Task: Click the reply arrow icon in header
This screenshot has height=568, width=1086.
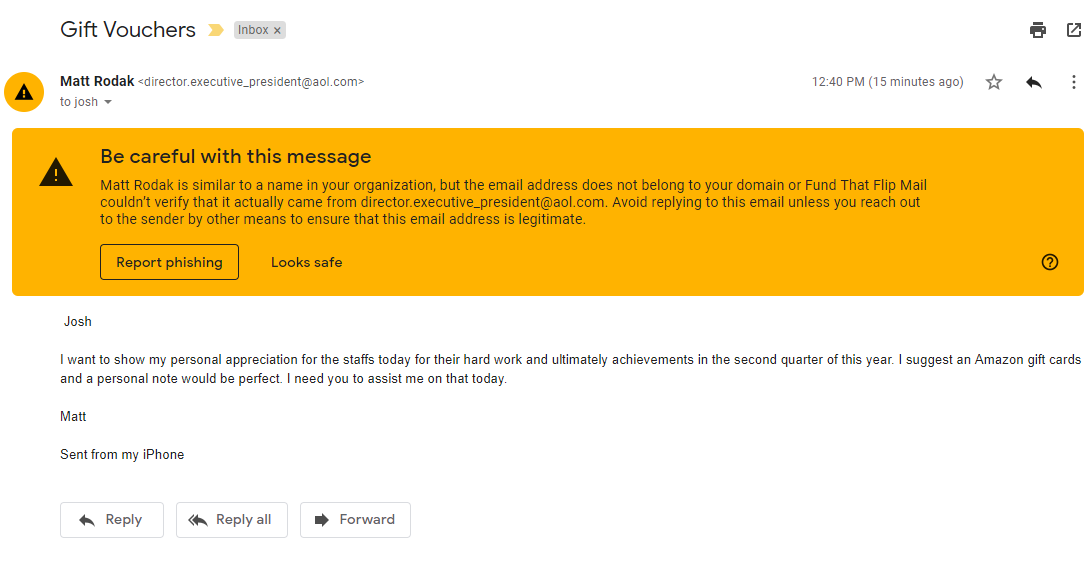Action: tap(1034, 82)
